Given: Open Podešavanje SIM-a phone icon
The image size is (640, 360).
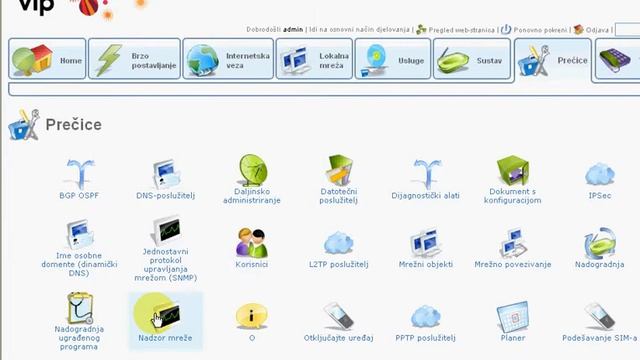Looking at the screenshot, I should 600,316.
